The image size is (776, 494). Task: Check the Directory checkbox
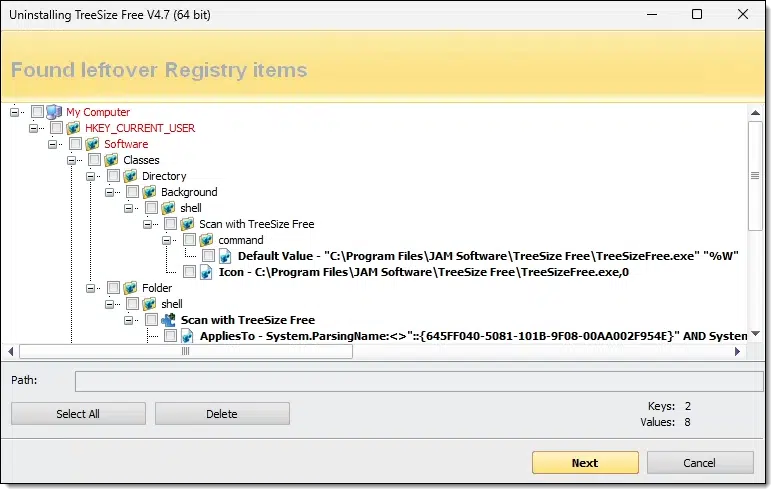113,176
